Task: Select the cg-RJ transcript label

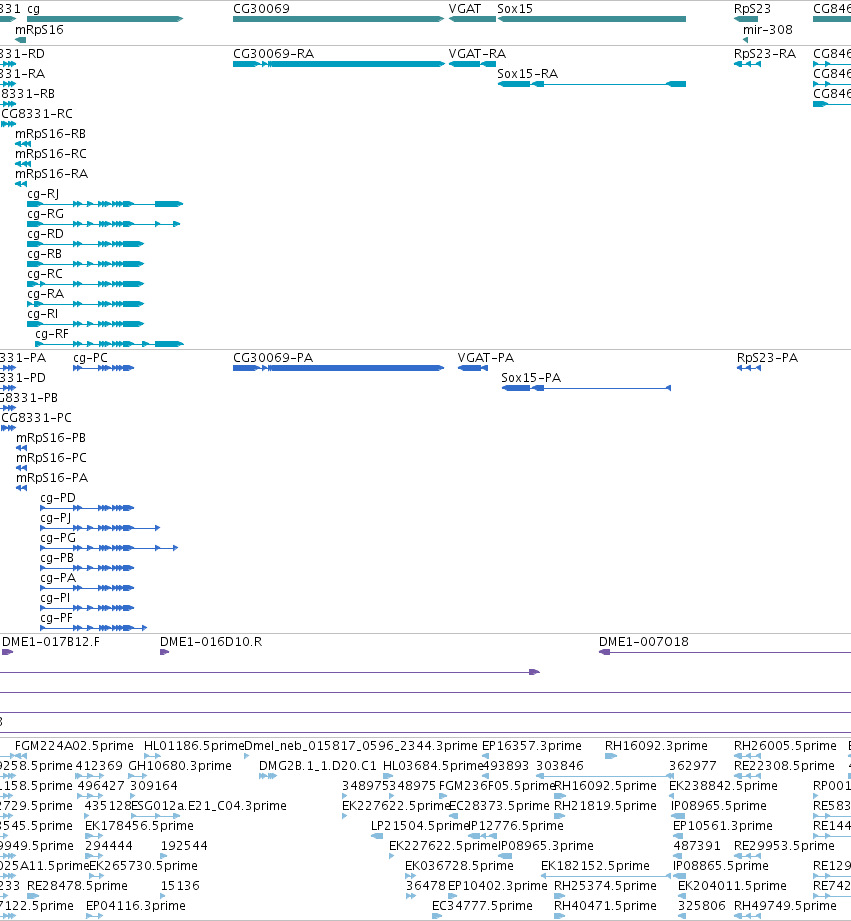Action: 43,193
